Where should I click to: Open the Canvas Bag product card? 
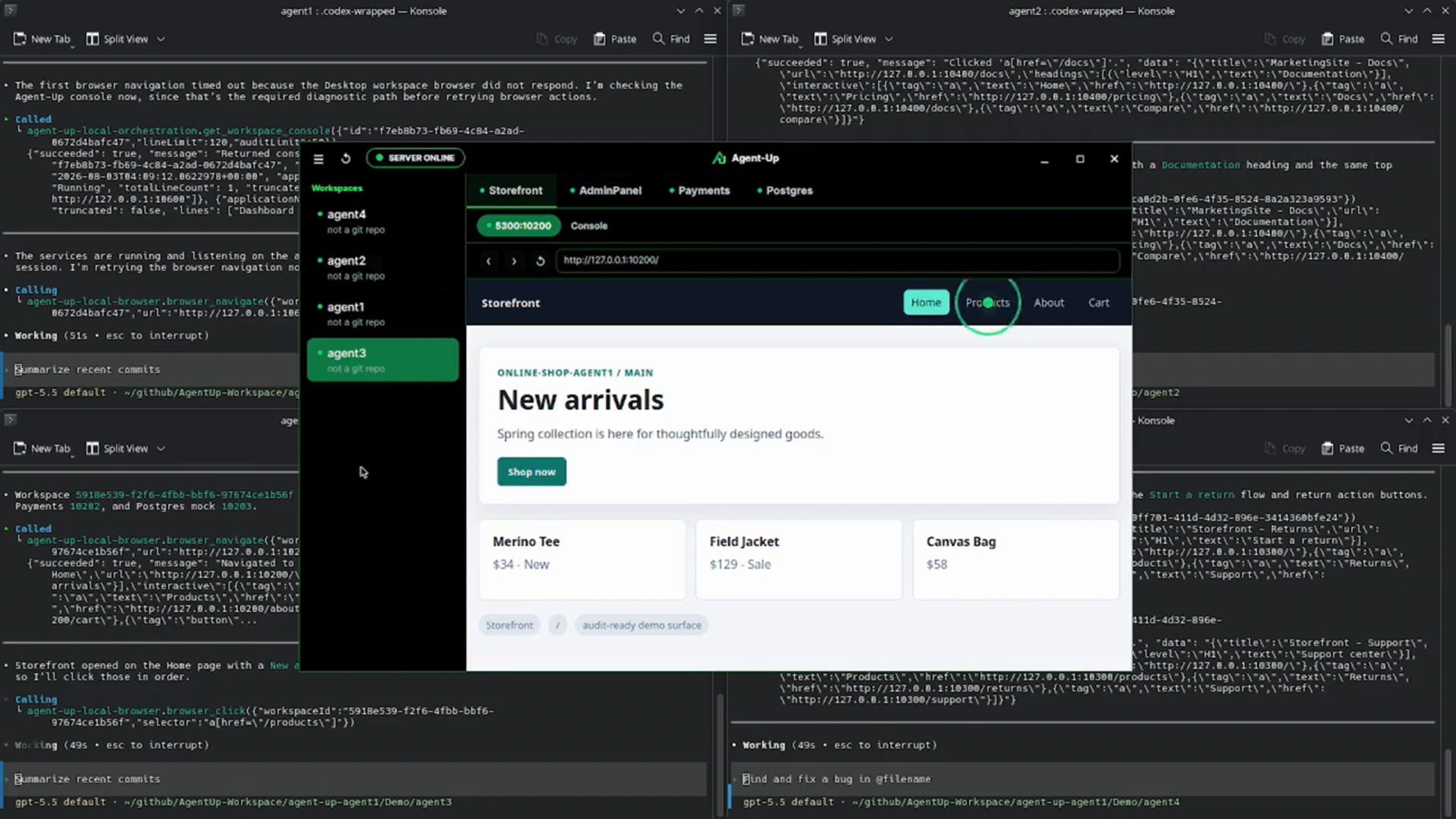[1015, 560]
